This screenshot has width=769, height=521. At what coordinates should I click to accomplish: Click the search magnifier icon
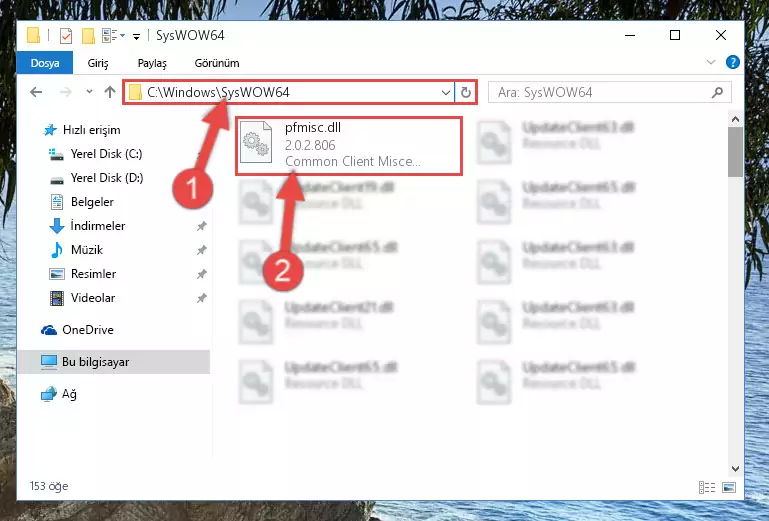[x=718, y=92]
